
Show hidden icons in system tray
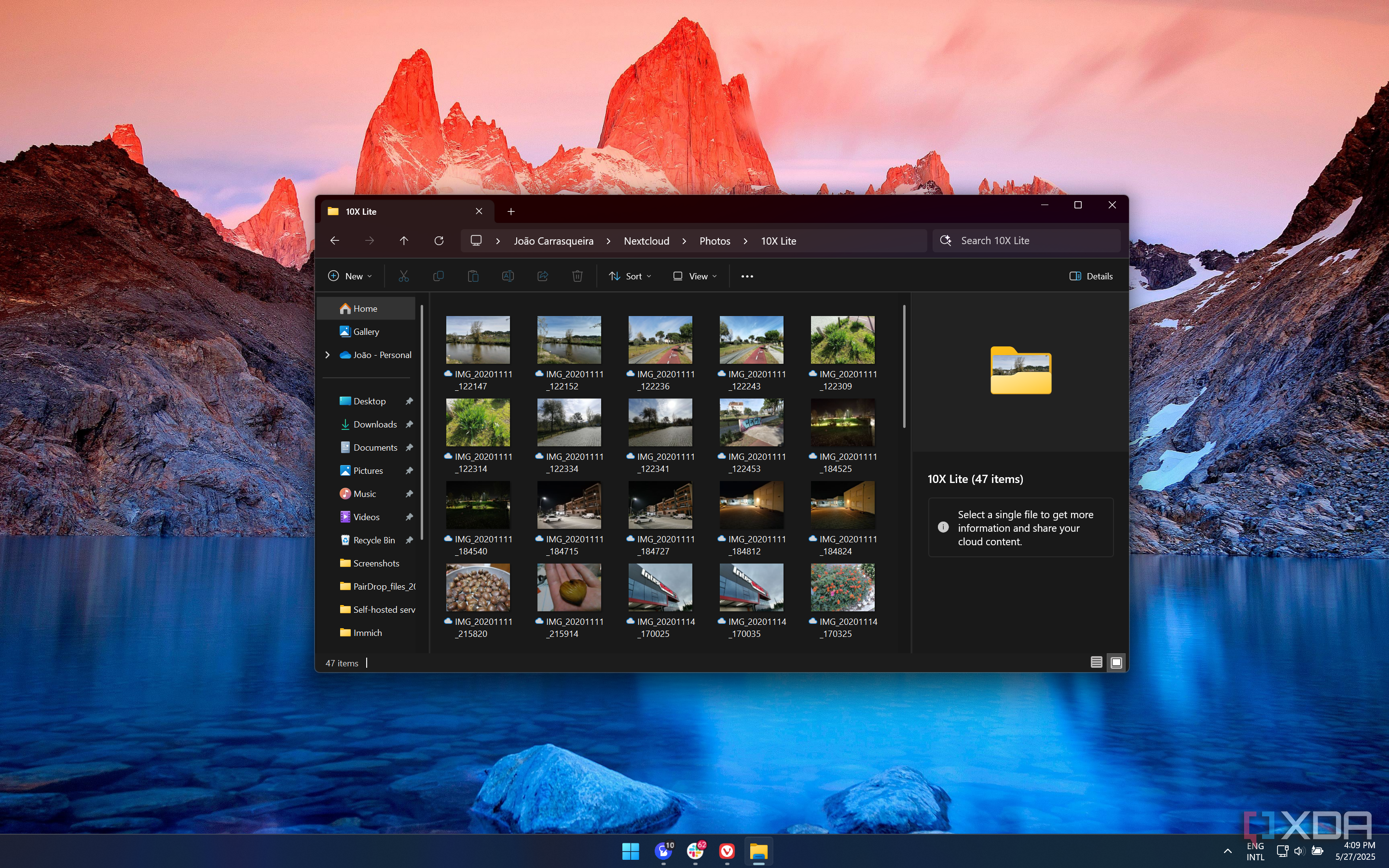[1227, 851]
